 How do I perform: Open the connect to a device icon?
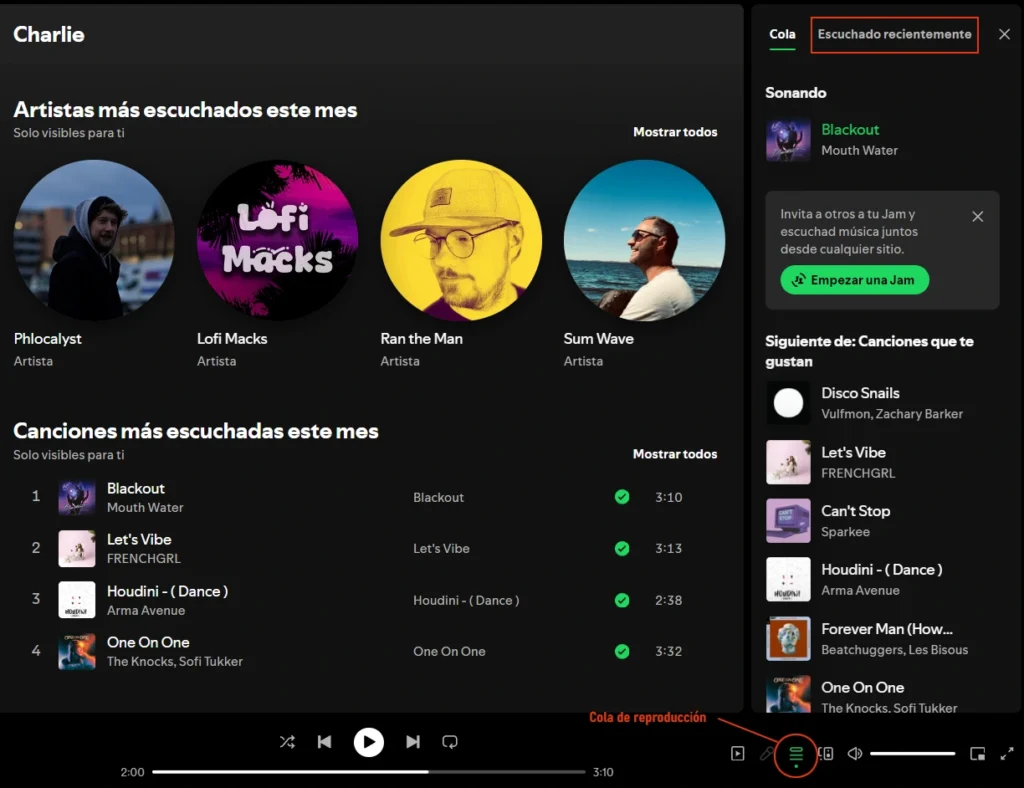tap(825, 754)
